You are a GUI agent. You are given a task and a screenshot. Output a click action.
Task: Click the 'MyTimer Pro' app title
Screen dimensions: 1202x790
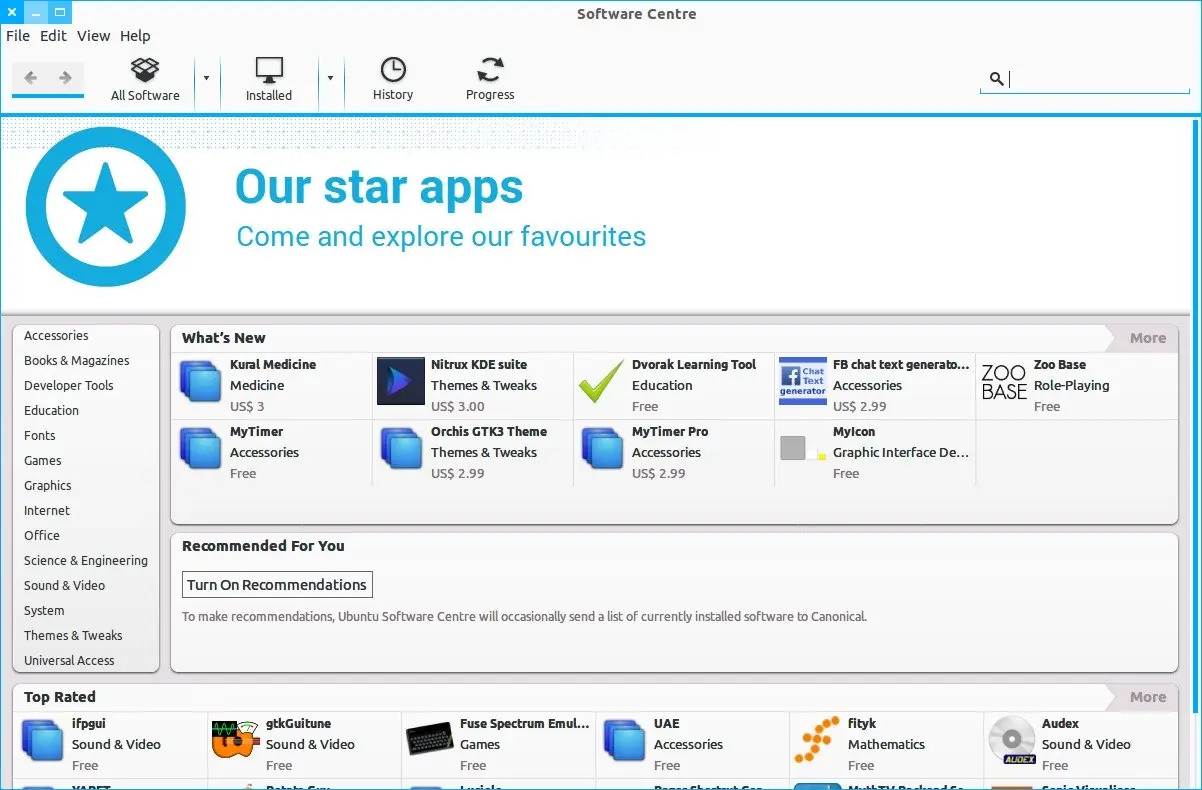click(x=670, y=432)
